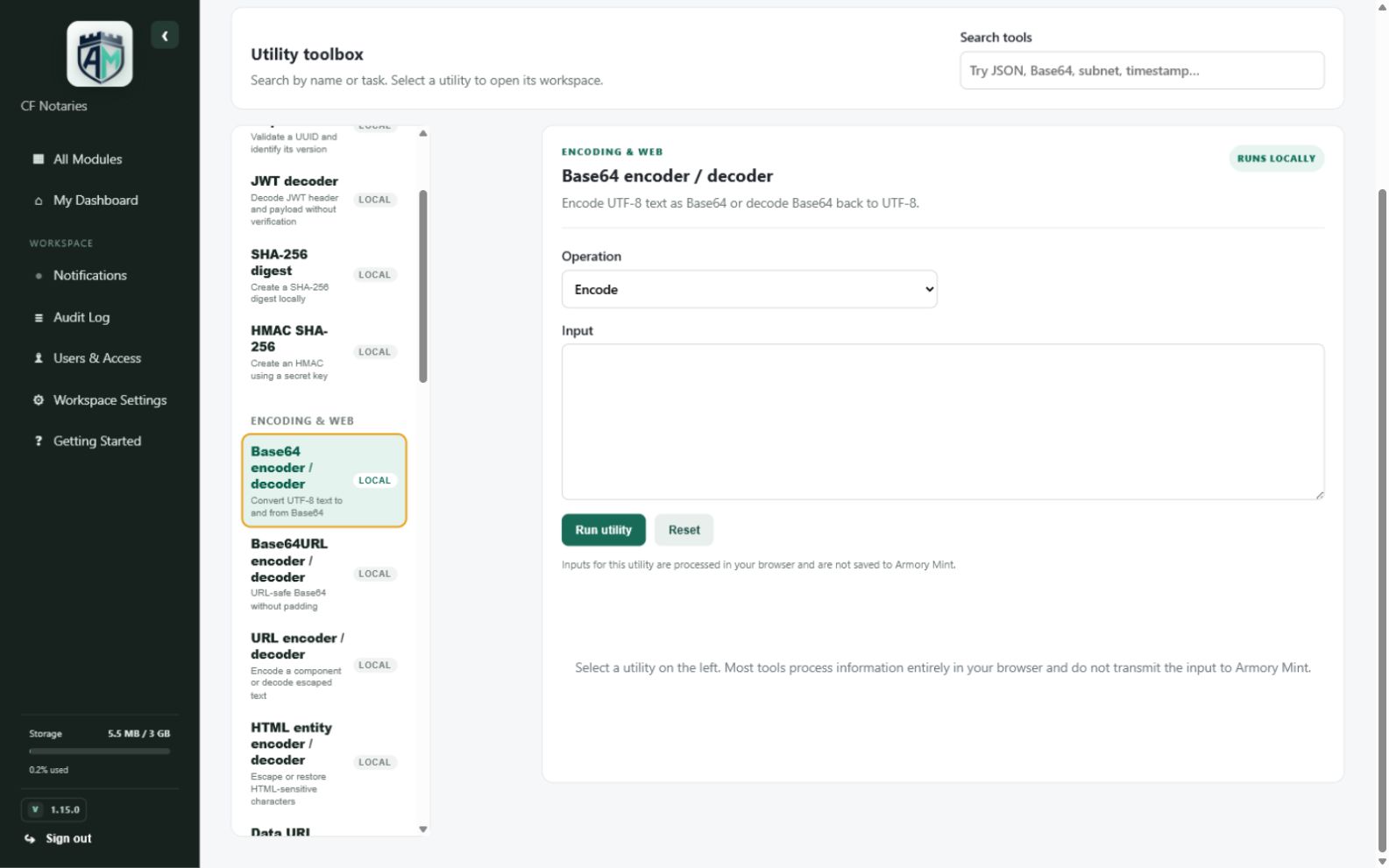Click the Storage usage progress bar
The height and width of the screenshot is (868, 1389).
click(x=99, y=752)
